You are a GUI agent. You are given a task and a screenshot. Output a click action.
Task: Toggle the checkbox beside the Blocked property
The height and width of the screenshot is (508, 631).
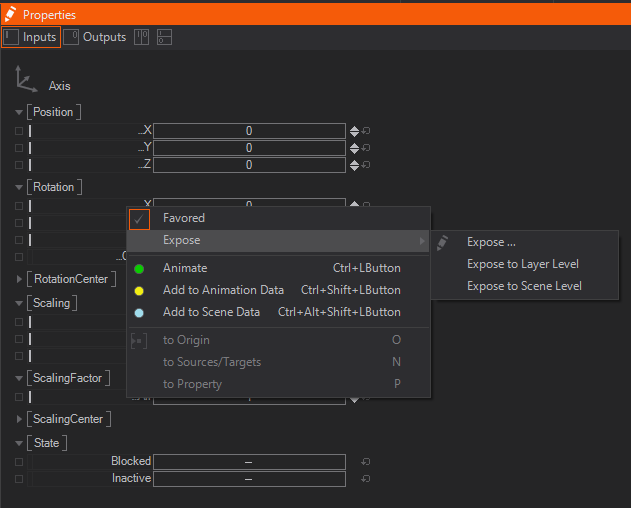18,462
